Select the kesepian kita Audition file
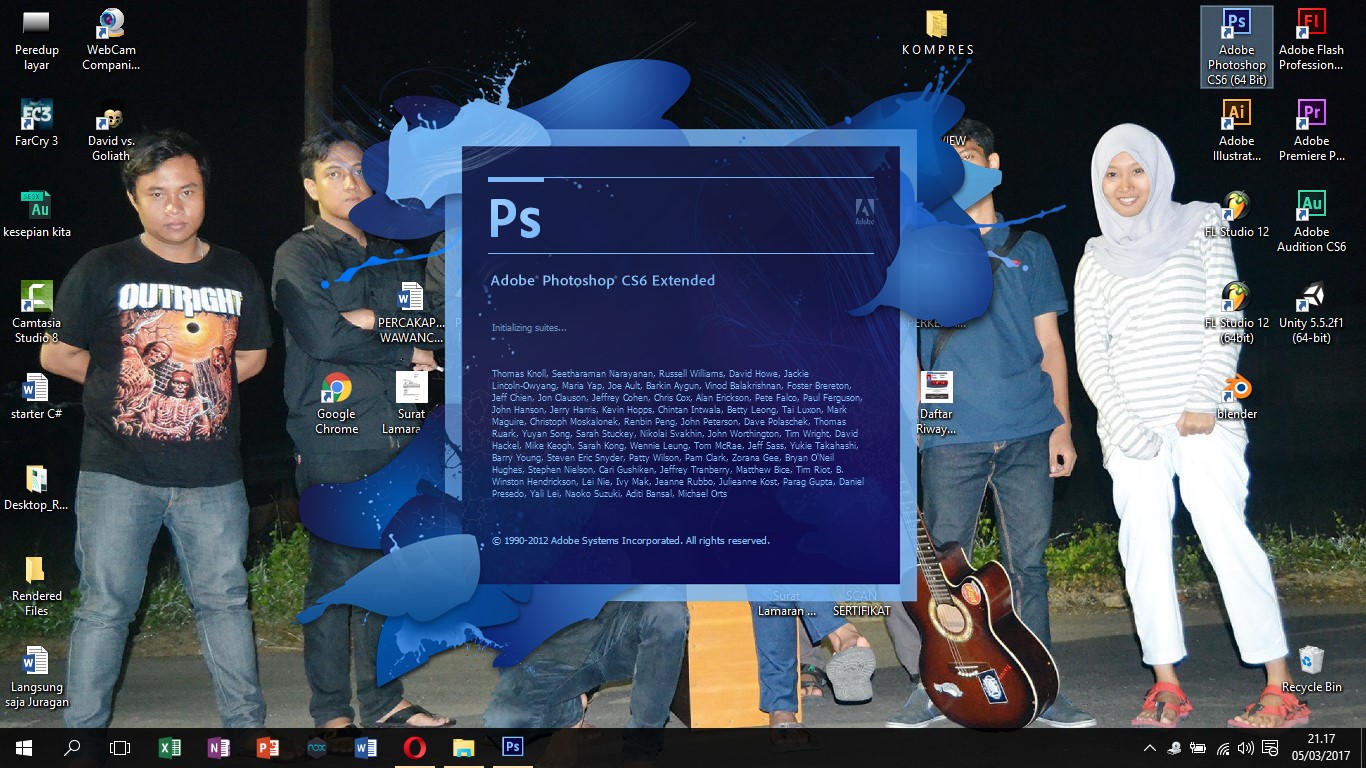 [37, 215]
